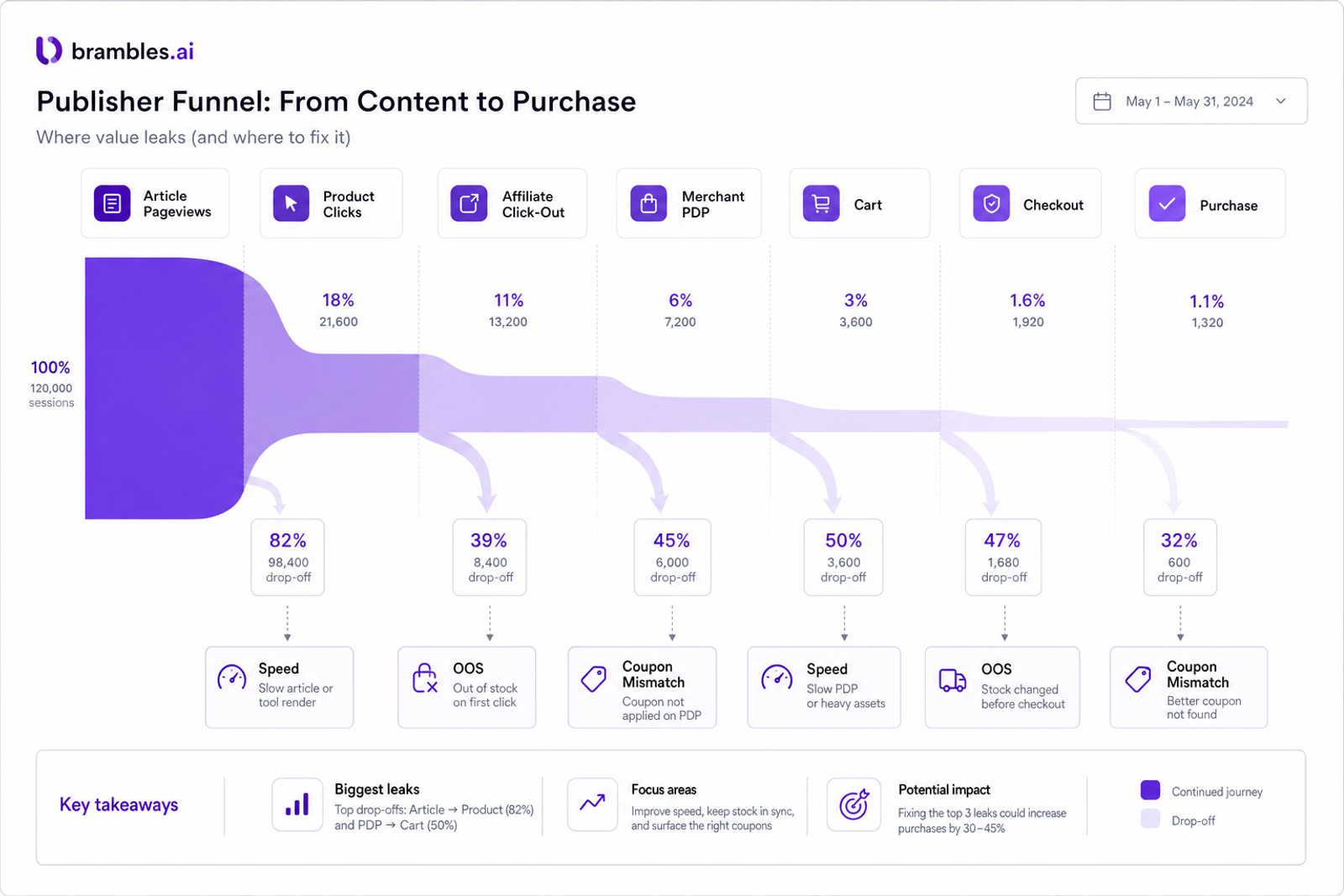Click the Purchase checkmark icon
This screenshot has height=896, width=1344.
1167,203
